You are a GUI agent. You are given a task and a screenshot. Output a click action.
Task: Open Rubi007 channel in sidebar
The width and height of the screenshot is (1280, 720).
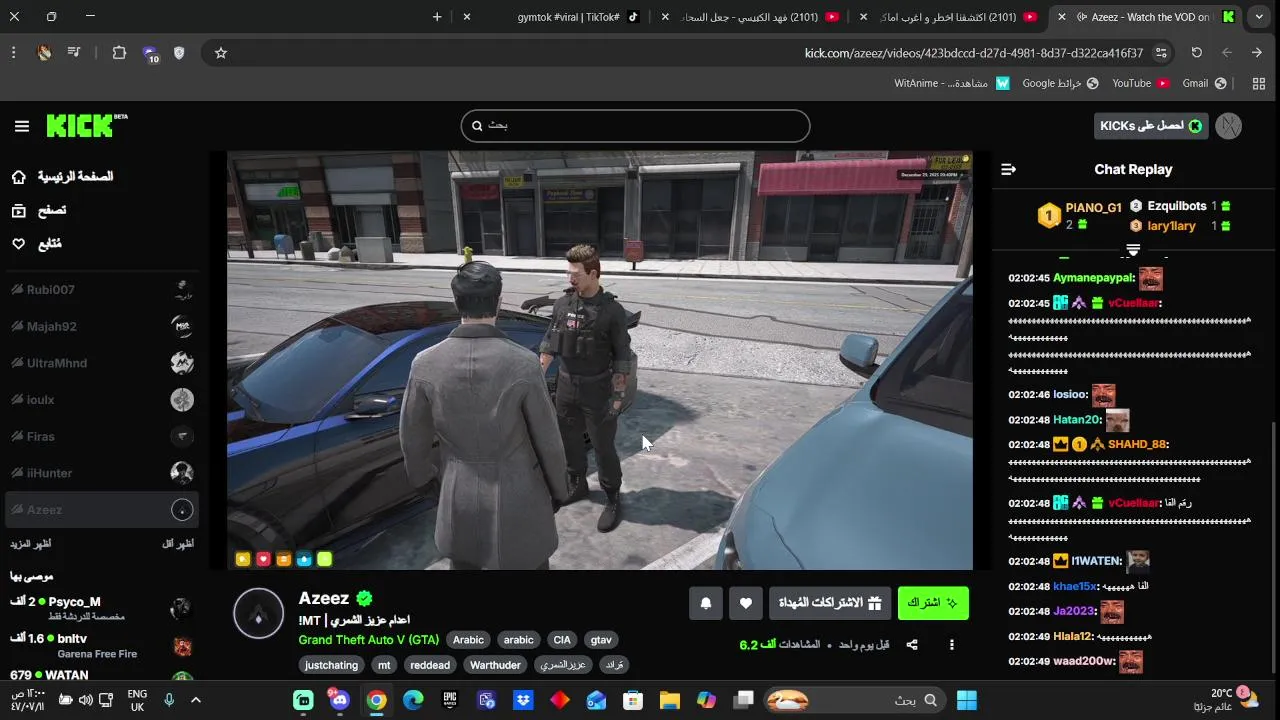(102, 290)
